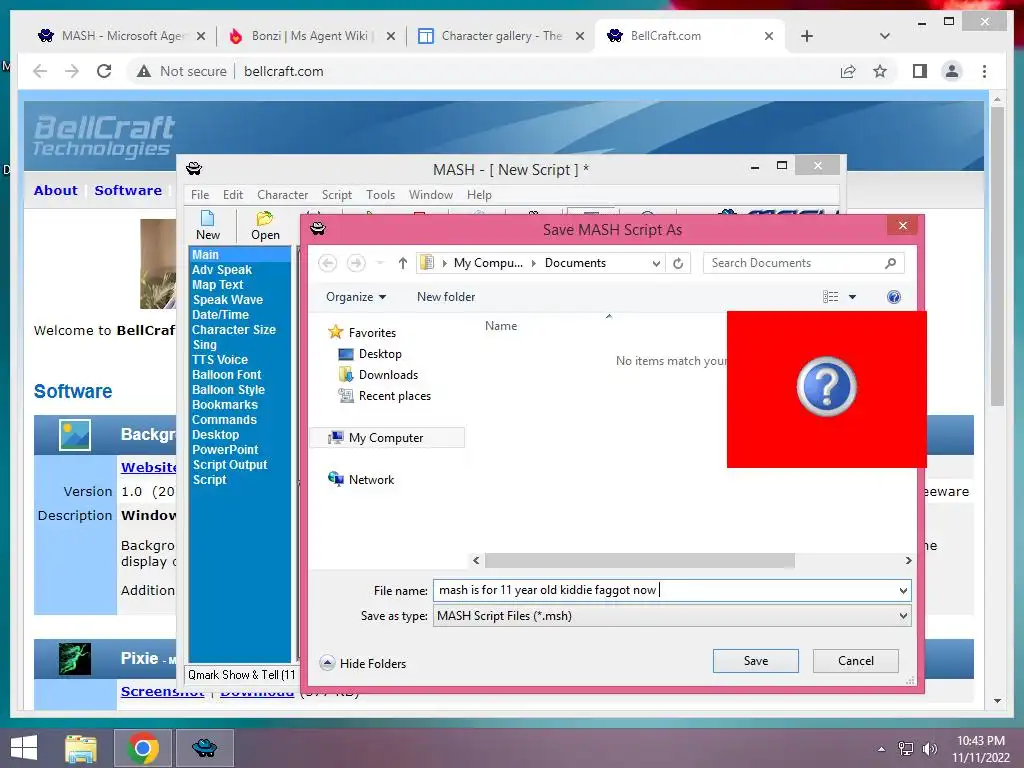Click the Chrome reload page icon
This screenshot has width=1024, height=768.
(x=104, y=71)
